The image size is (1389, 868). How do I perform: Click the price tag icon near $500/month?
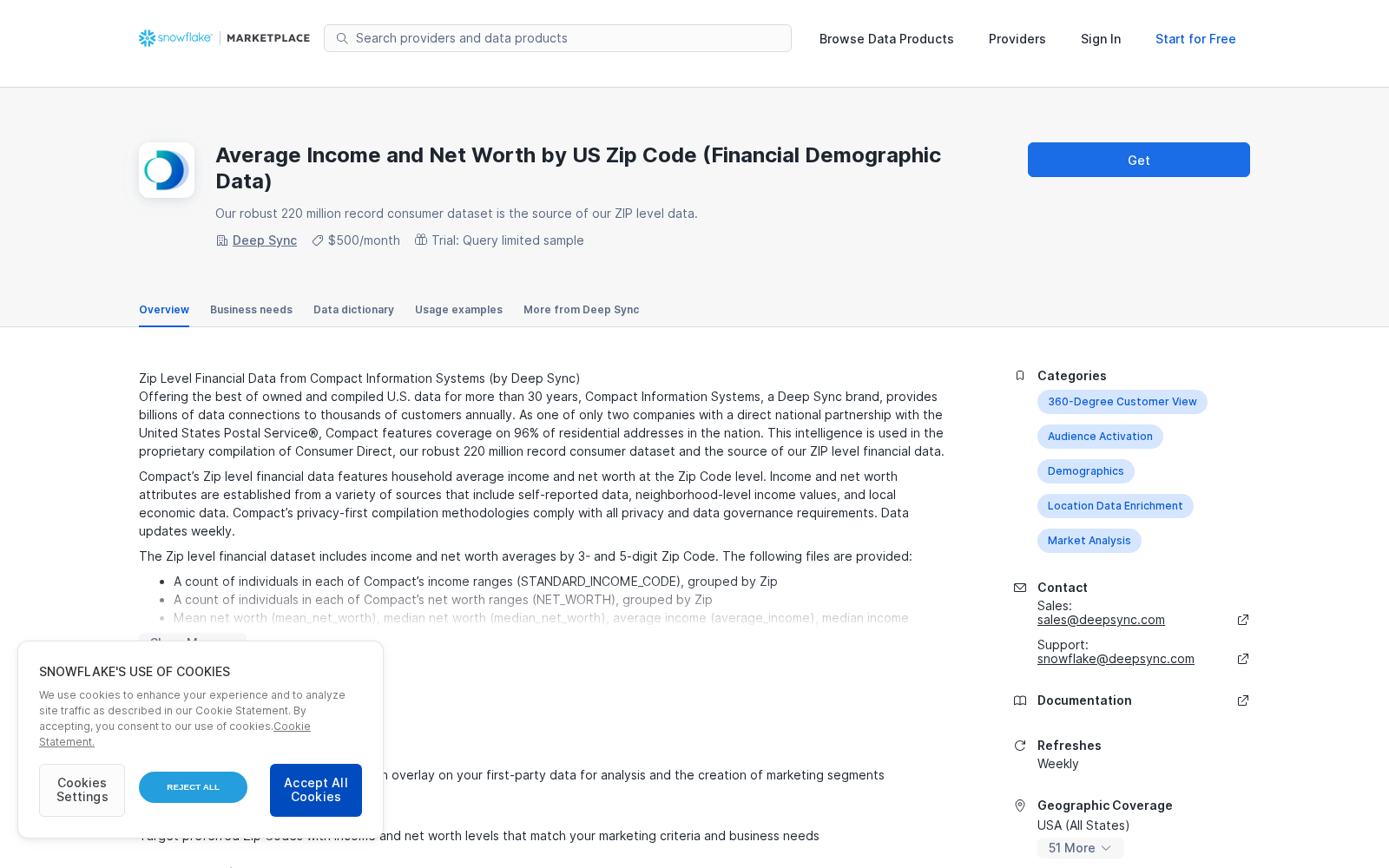[x=318, y=240]
